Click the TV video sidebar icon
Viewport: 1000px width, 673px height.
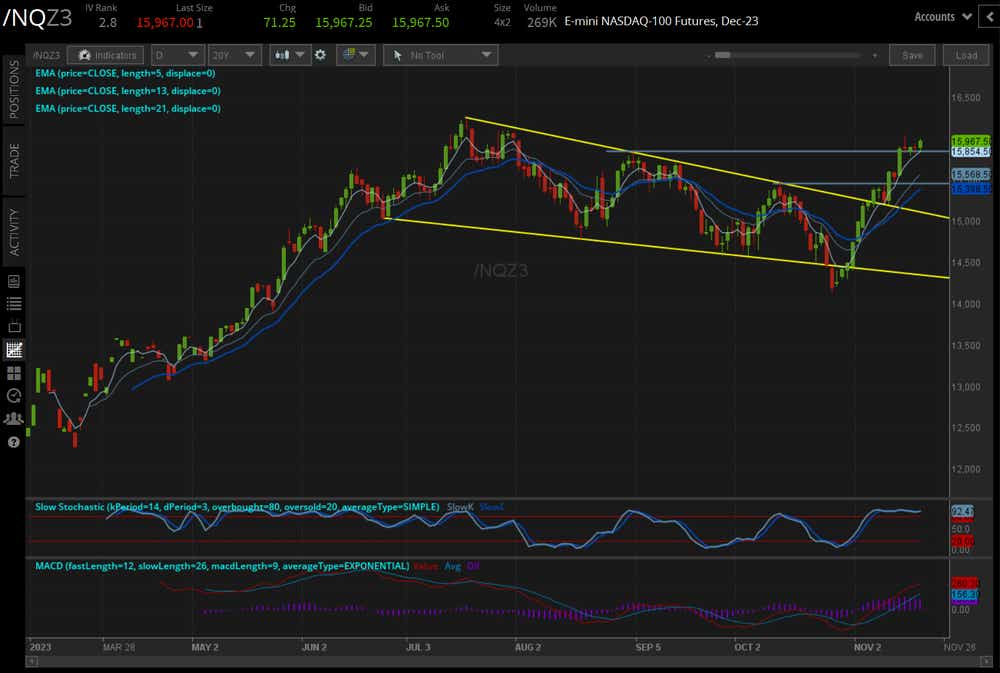coord(13,327)
